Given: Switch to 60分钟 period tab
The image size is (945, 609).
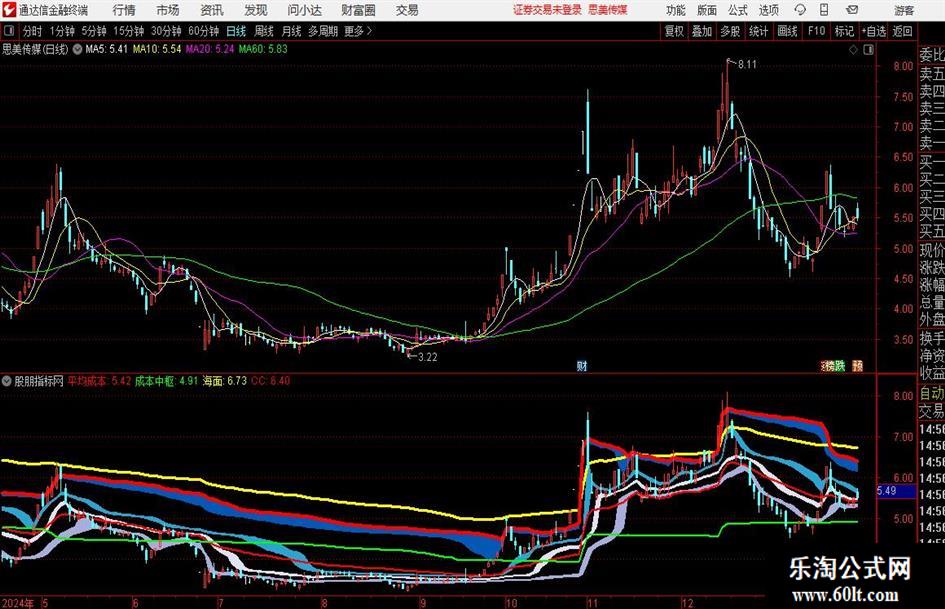Looking at the screenshot, I should point(204,31).
